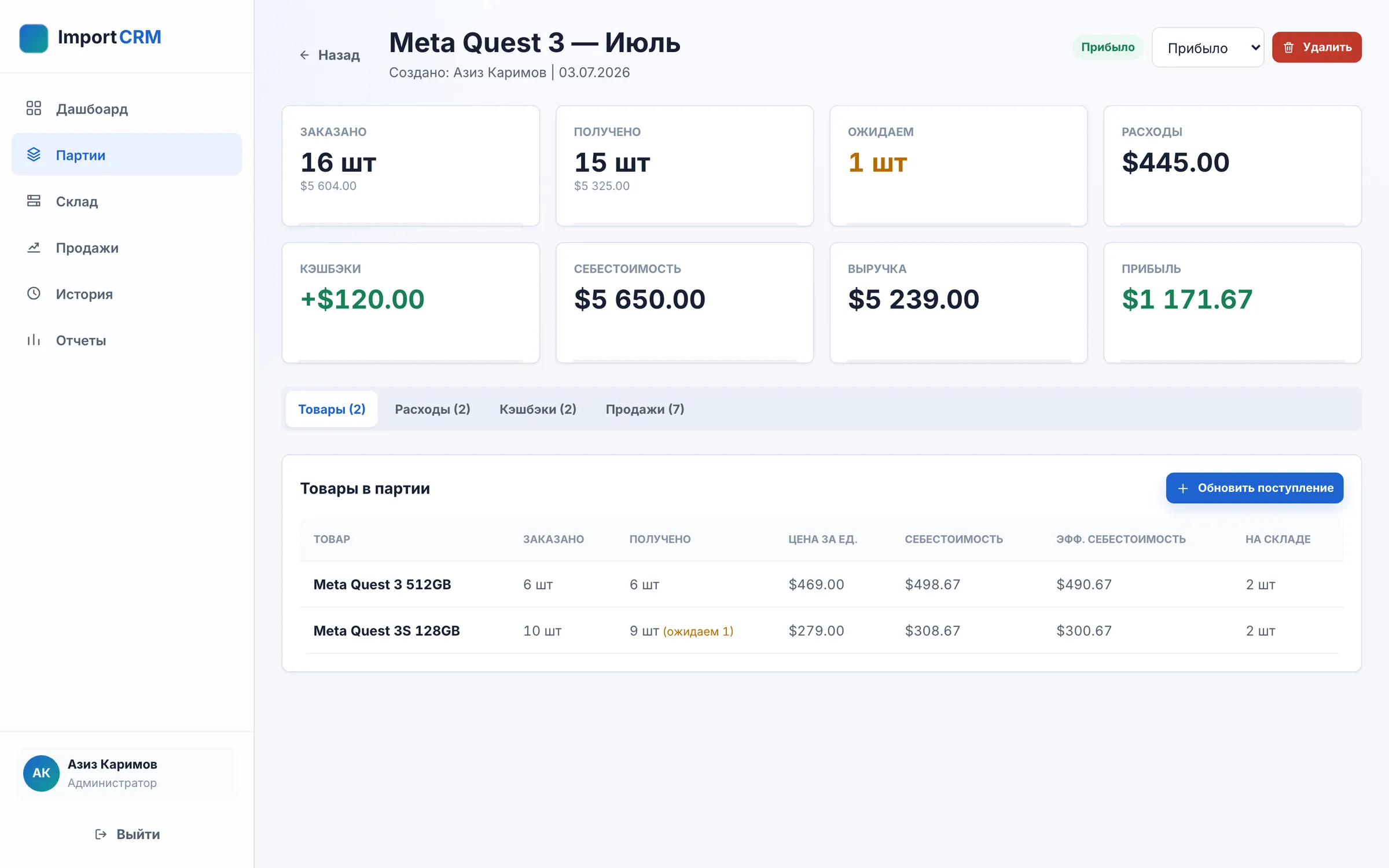
Task: Open the История section
Action: click(127, 293)
